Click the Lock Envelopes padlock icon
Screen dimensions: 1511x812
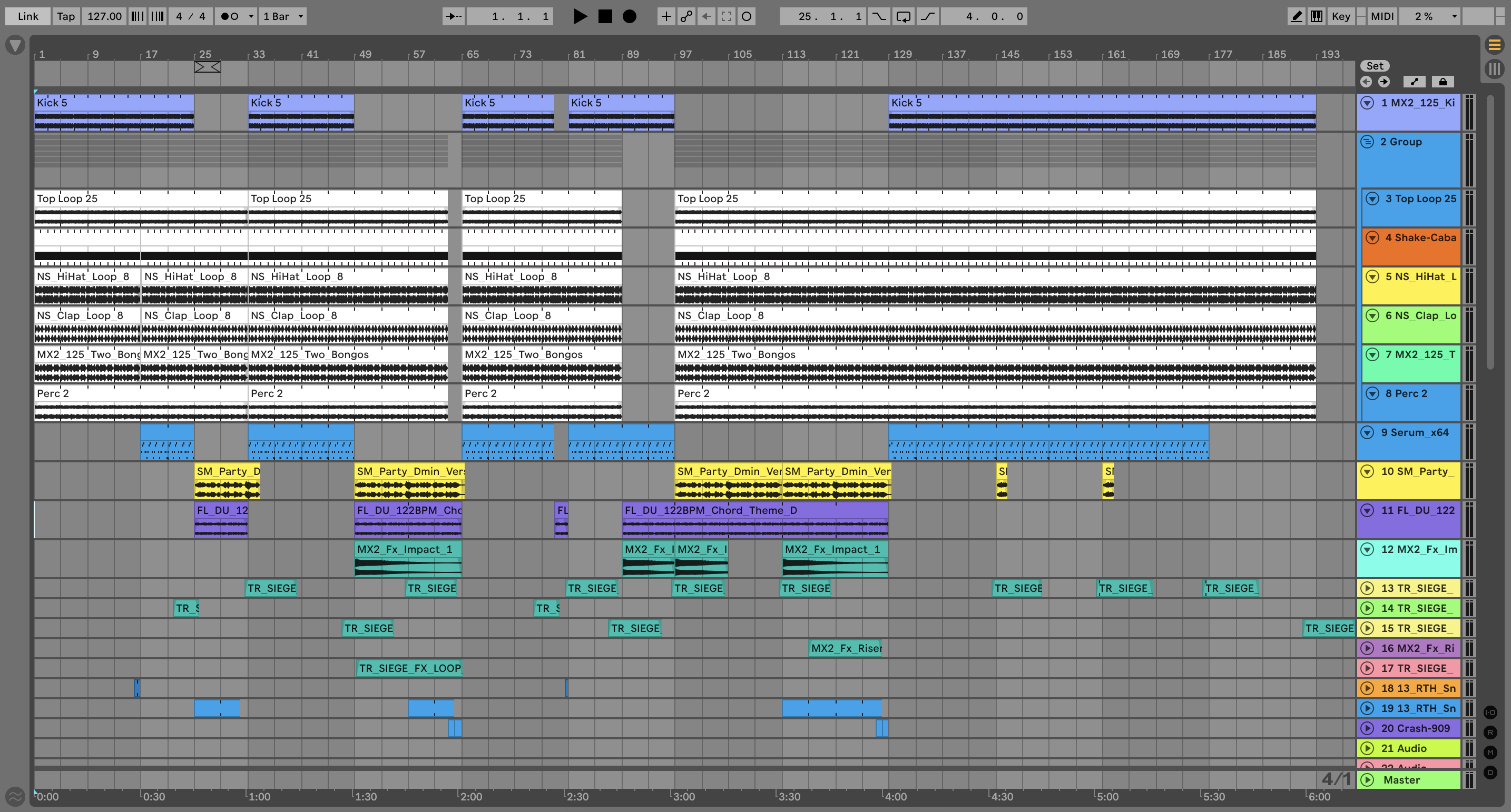click(x=1443, y=82)
